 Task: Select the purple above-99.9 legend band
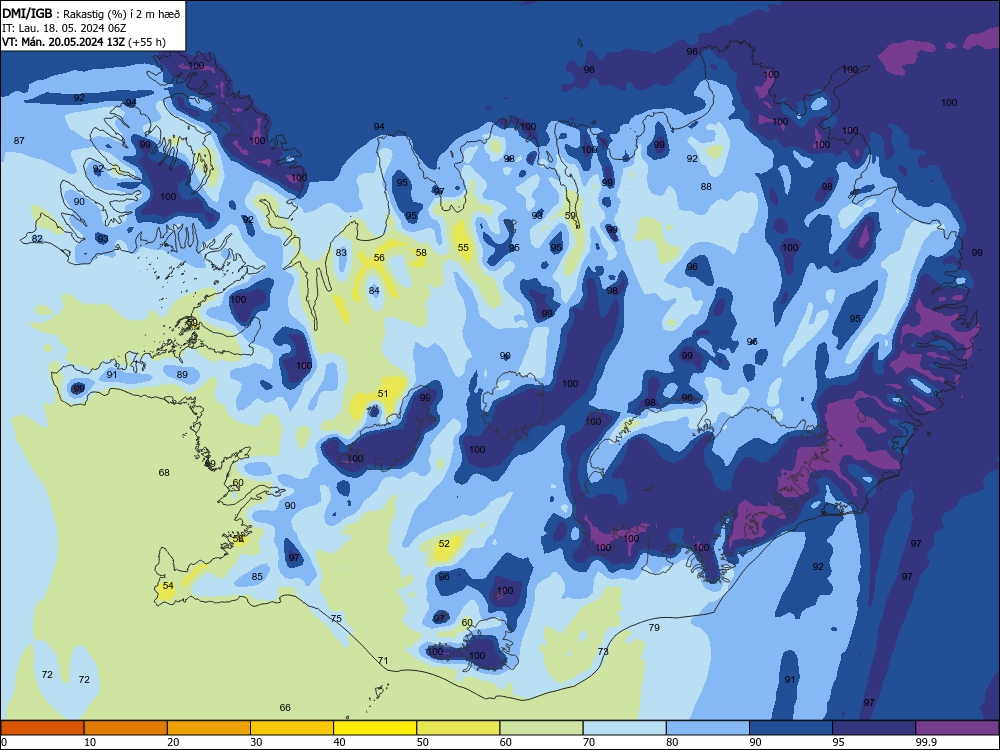tap(957, 728)
